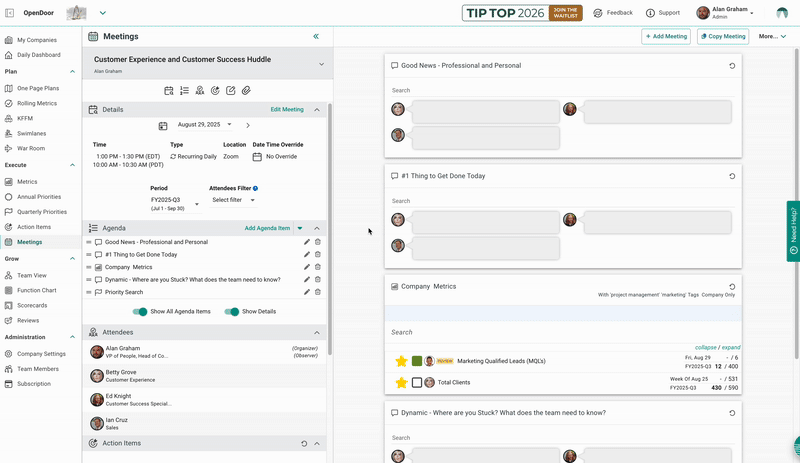Click the star beside Total Clients
The width and height of the screenshot is (800, 463).
point(402,382)
